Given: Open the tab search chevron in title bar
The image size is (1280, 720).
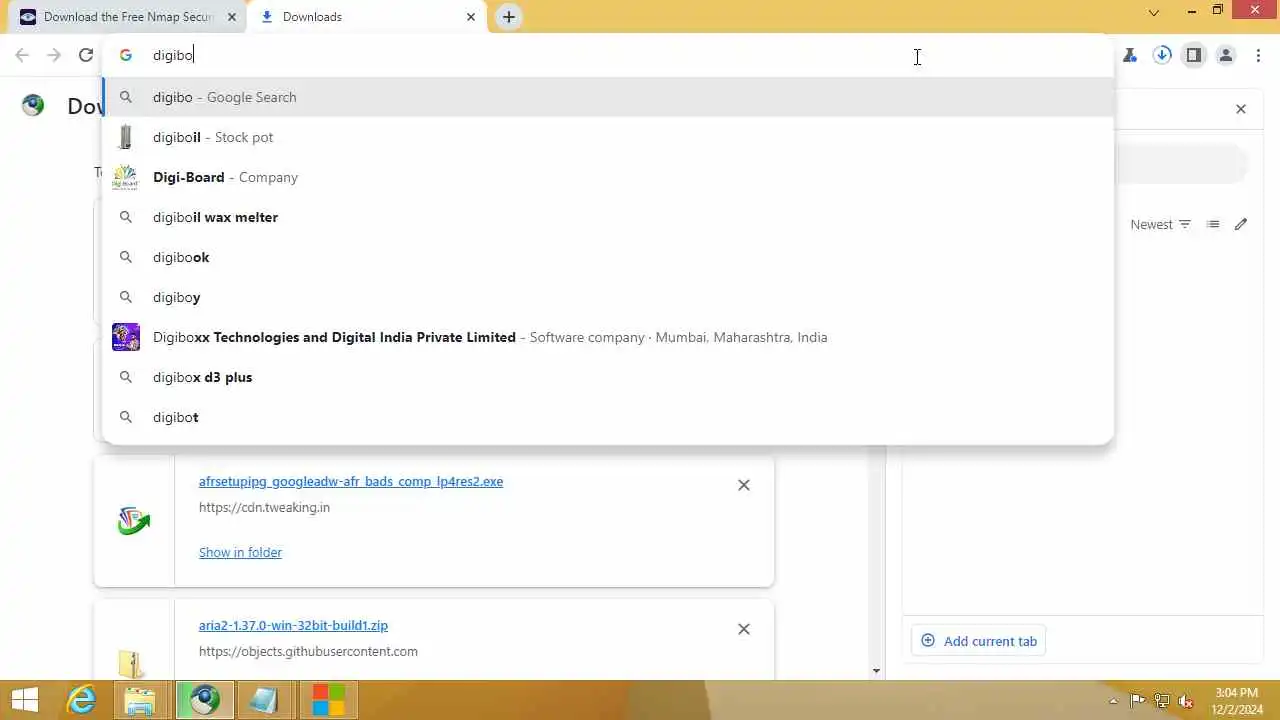Looking at the screenshot, I should pos(1154,13).
